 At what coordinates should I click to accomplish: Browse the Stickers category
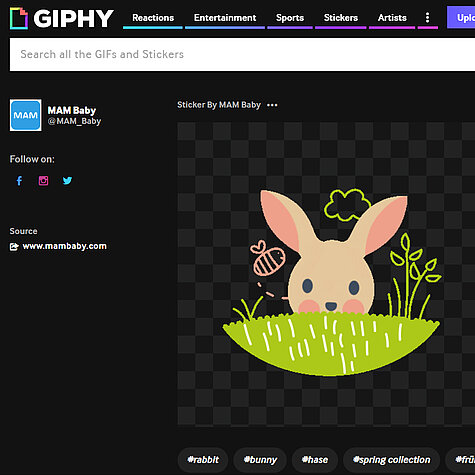[x=341, y=18]
